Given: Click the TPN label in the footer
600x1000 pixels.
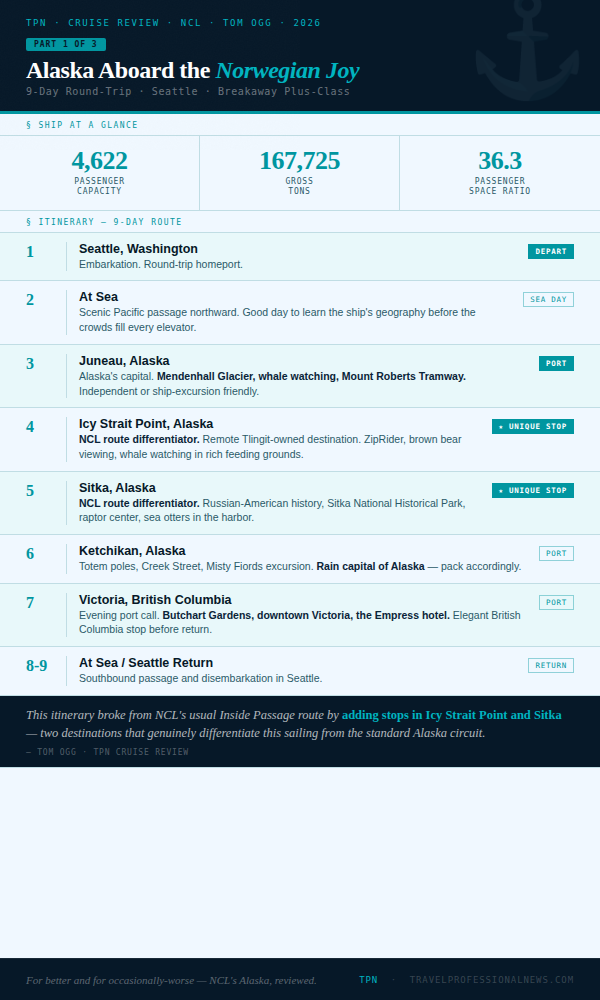Looking at the screenshot, I should pyautogui.click(x=368, y=980).
